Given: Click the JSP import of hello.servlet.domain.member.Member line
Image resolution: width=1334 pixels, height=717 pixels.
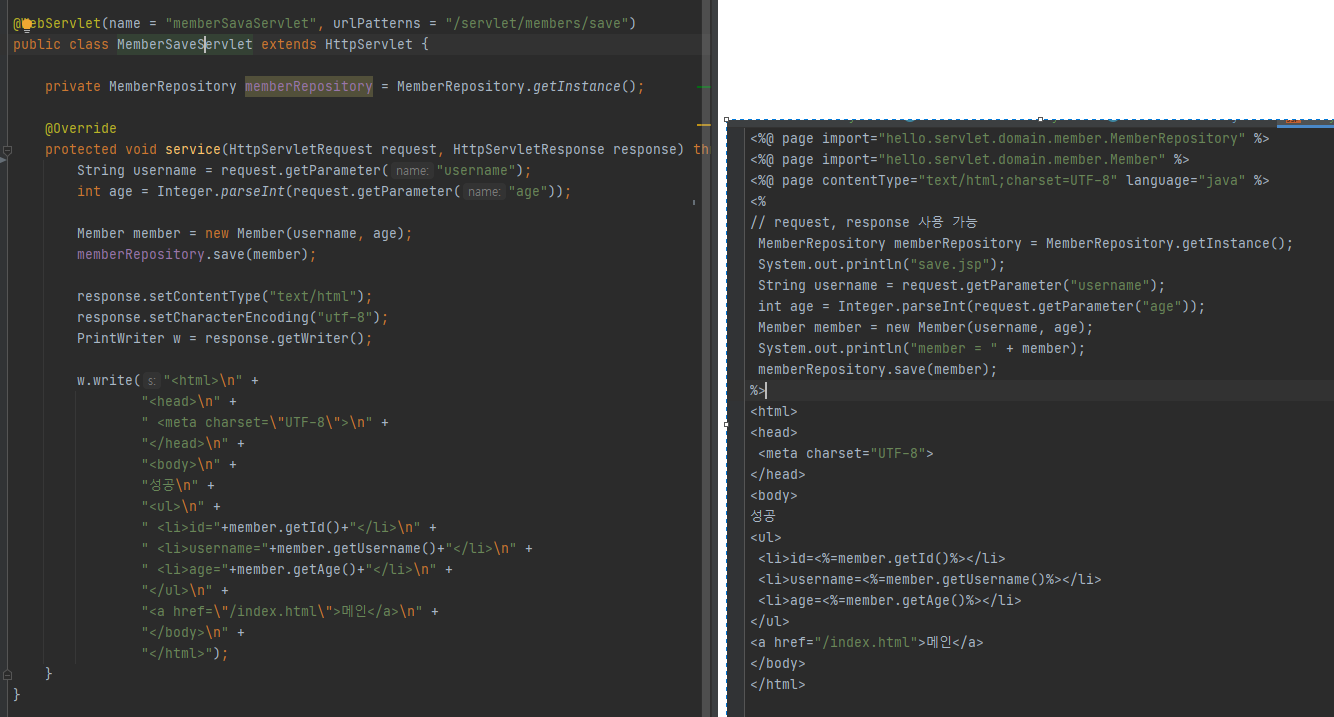Looking at the screenshot, I should 970,159.
